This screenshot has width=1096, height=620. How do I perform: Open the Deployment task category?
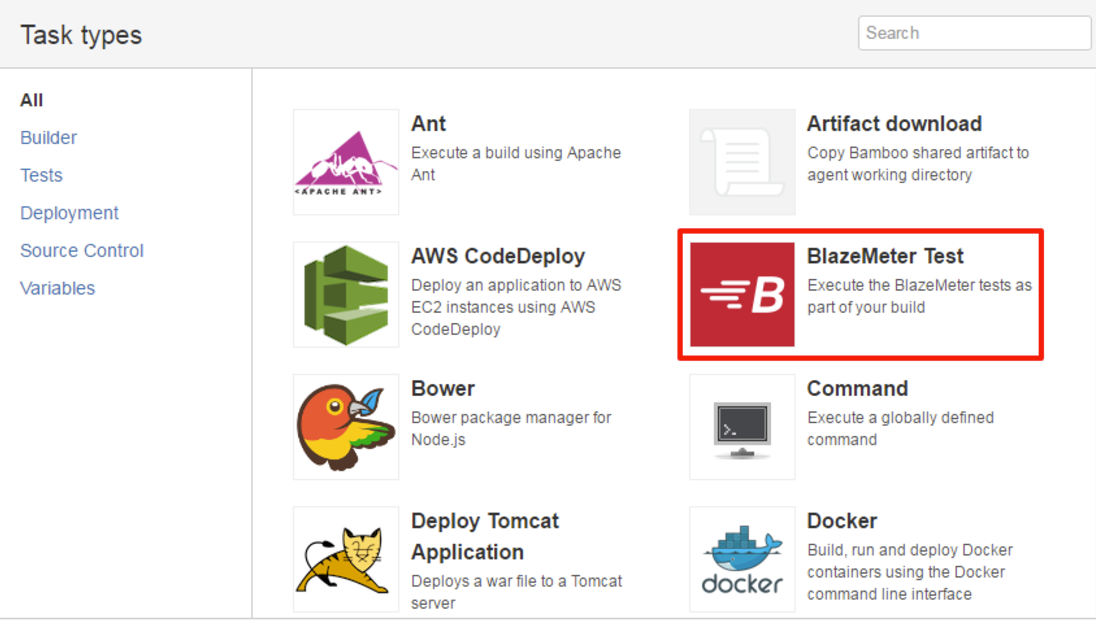tap(69, 213)
